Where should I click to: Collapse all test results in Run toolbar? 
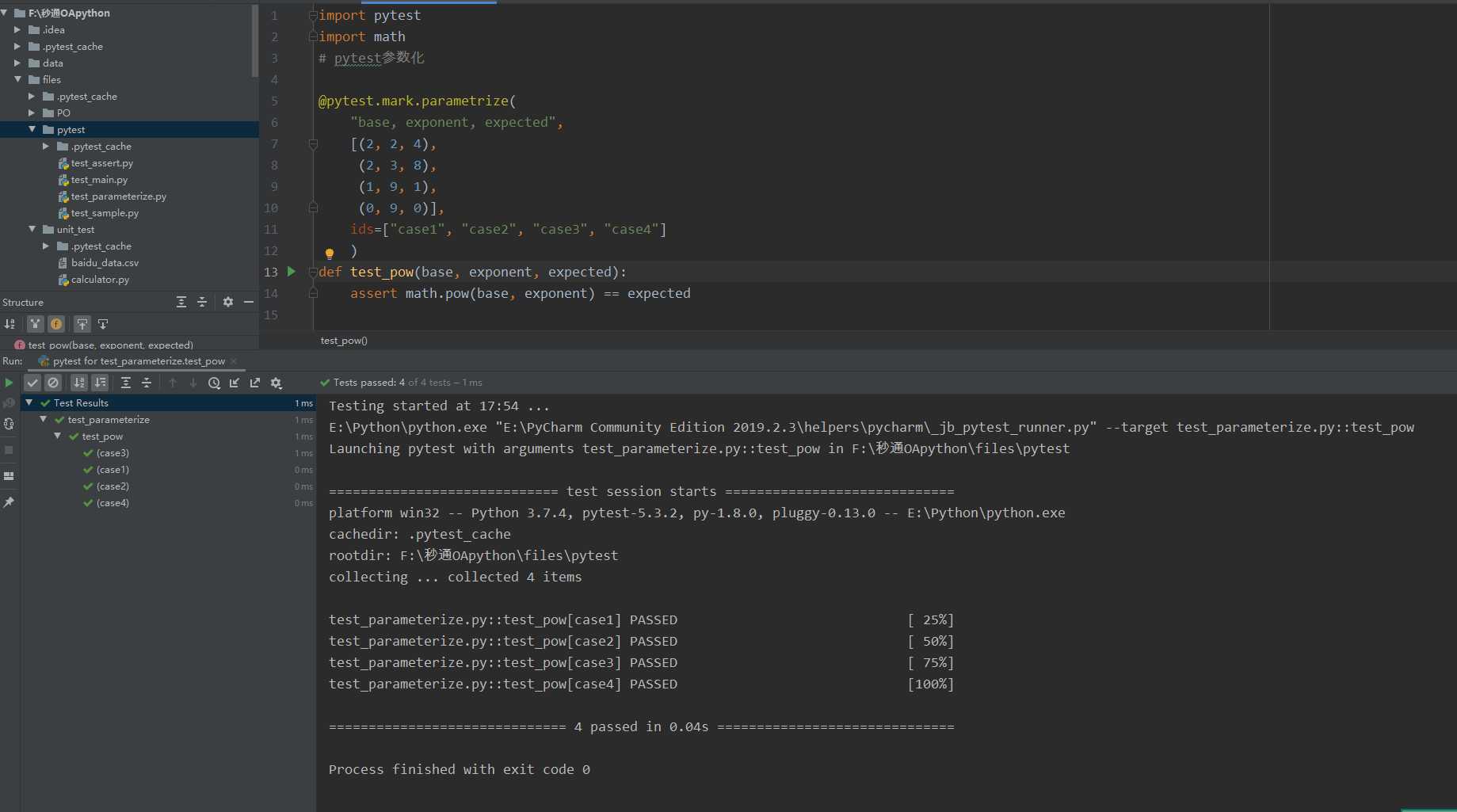tap(147, 383)
